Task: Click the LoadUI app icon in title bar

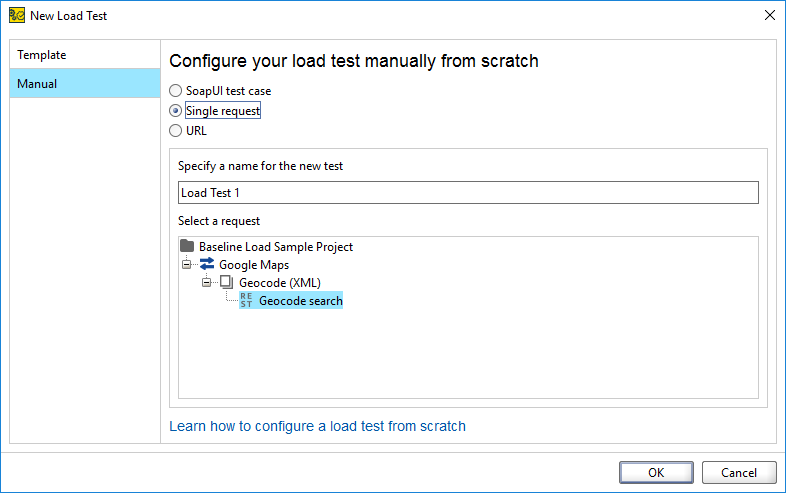Action: pos(17,16)
